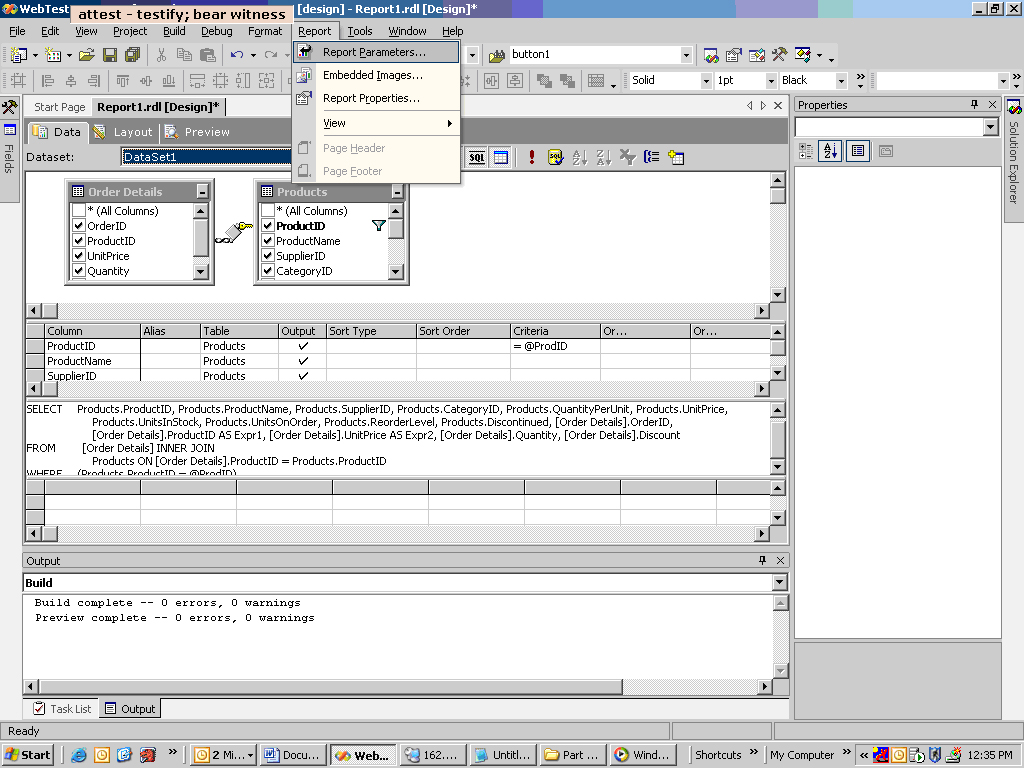Open the Black border color dropdown
1024x768 pixels.
(841, 80)
